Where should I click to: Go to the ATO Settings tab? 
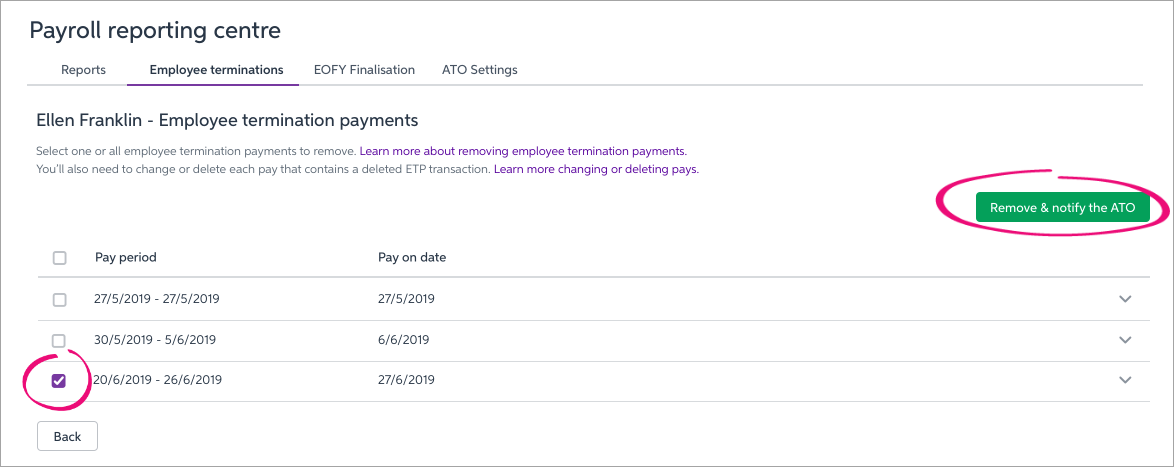pos(480,70)
